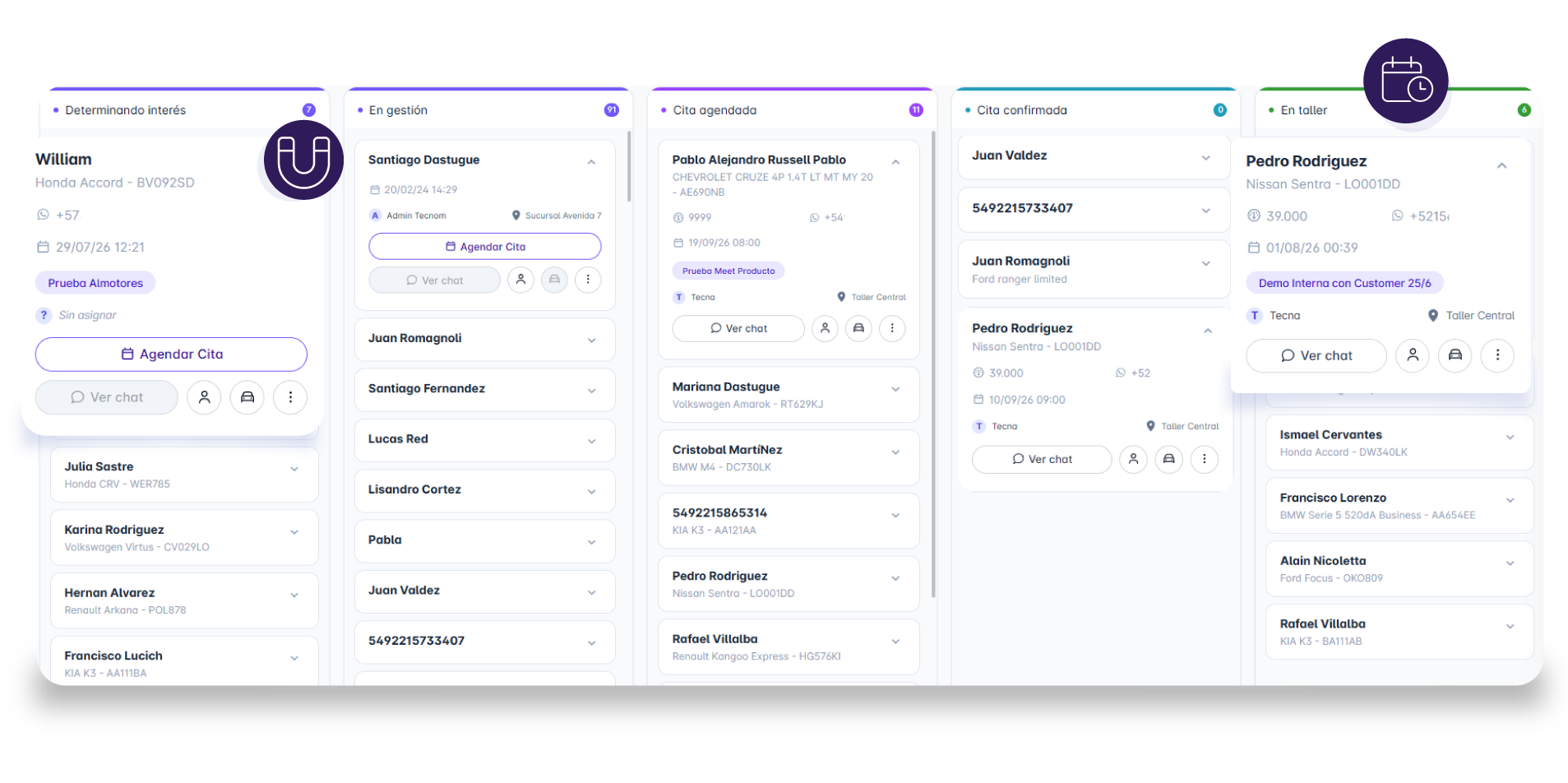Click the En gestión column scrollbar
Screen dimensions: 1568x783
(x=629, y=166)
